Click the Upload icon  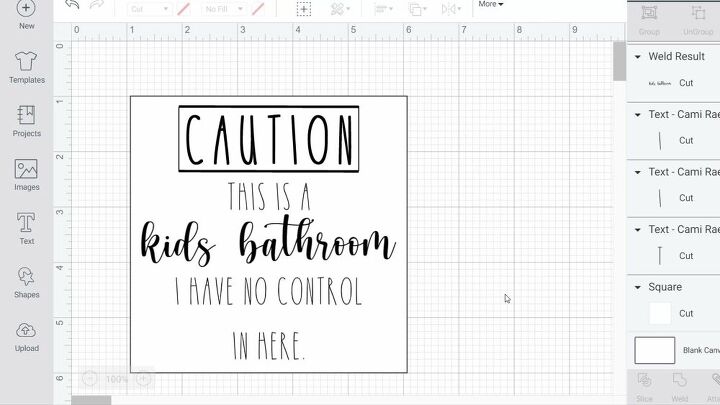coord(26,334)
